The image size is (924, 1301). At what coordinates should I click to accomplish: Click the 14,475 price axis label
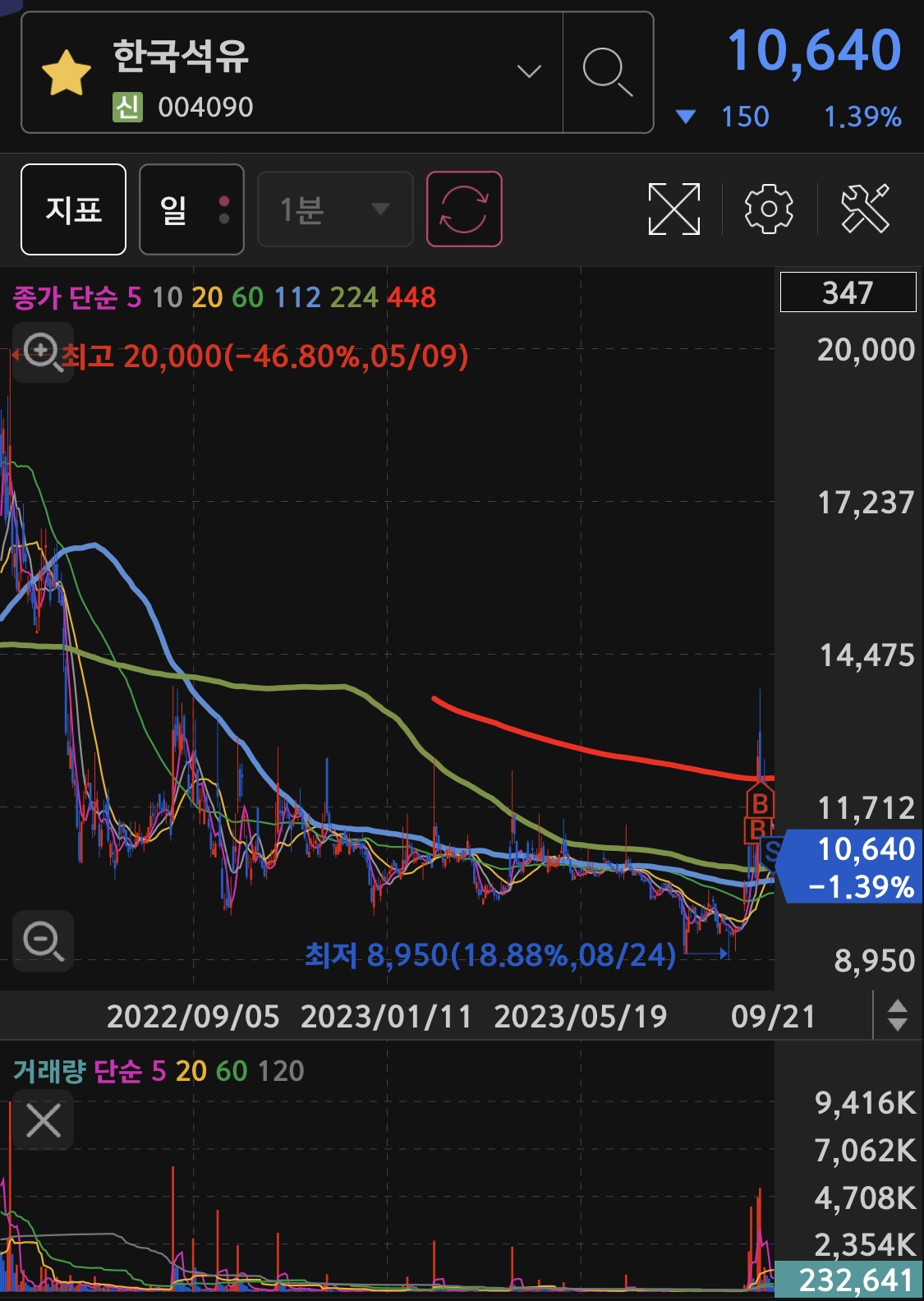867,655
